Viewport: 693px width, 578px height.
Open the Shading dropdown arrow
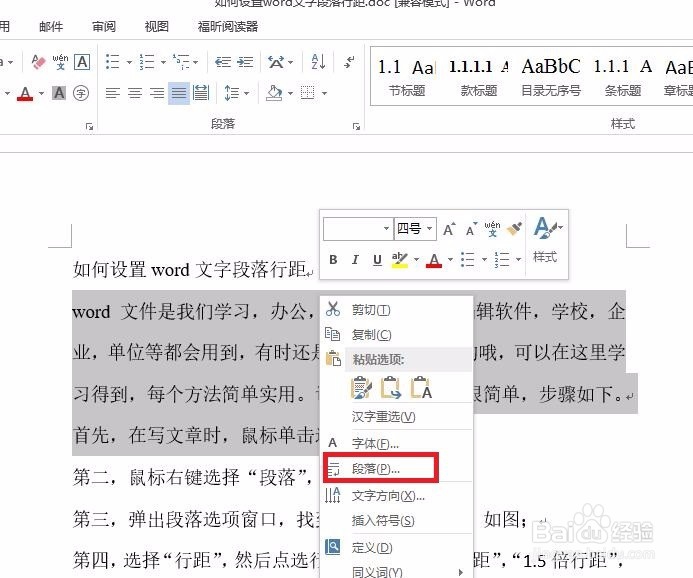(x=290, y=93)
